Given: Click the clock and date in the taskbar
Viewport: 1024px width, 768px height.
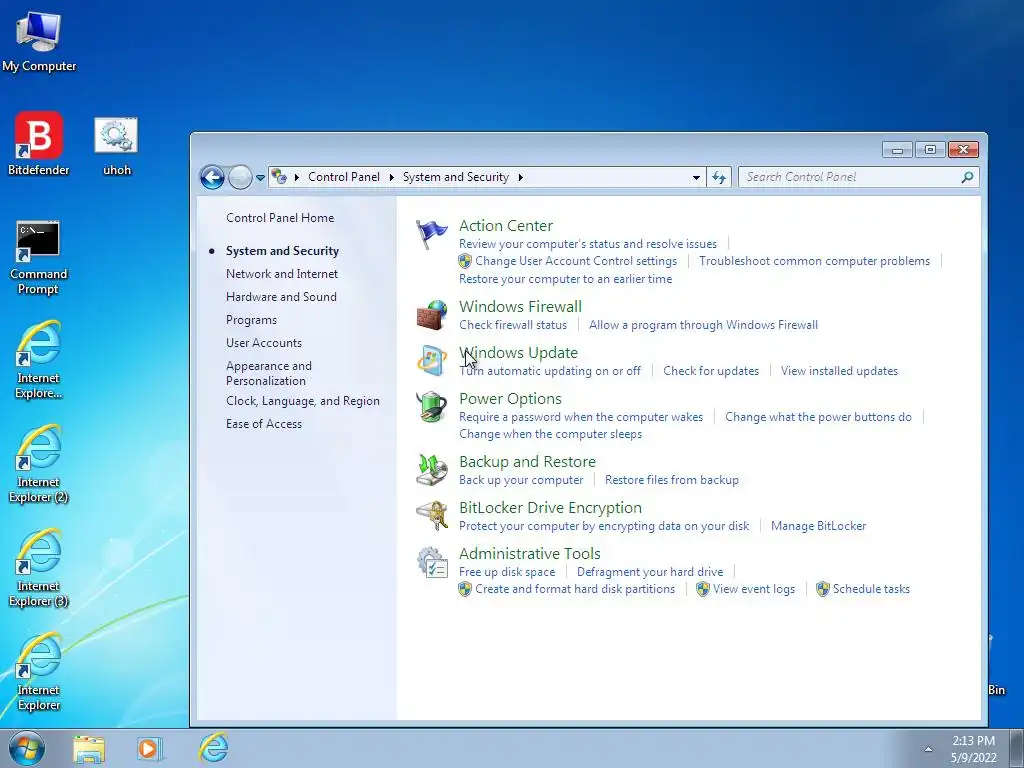Looking at the screenshot, I should point(974,749).
